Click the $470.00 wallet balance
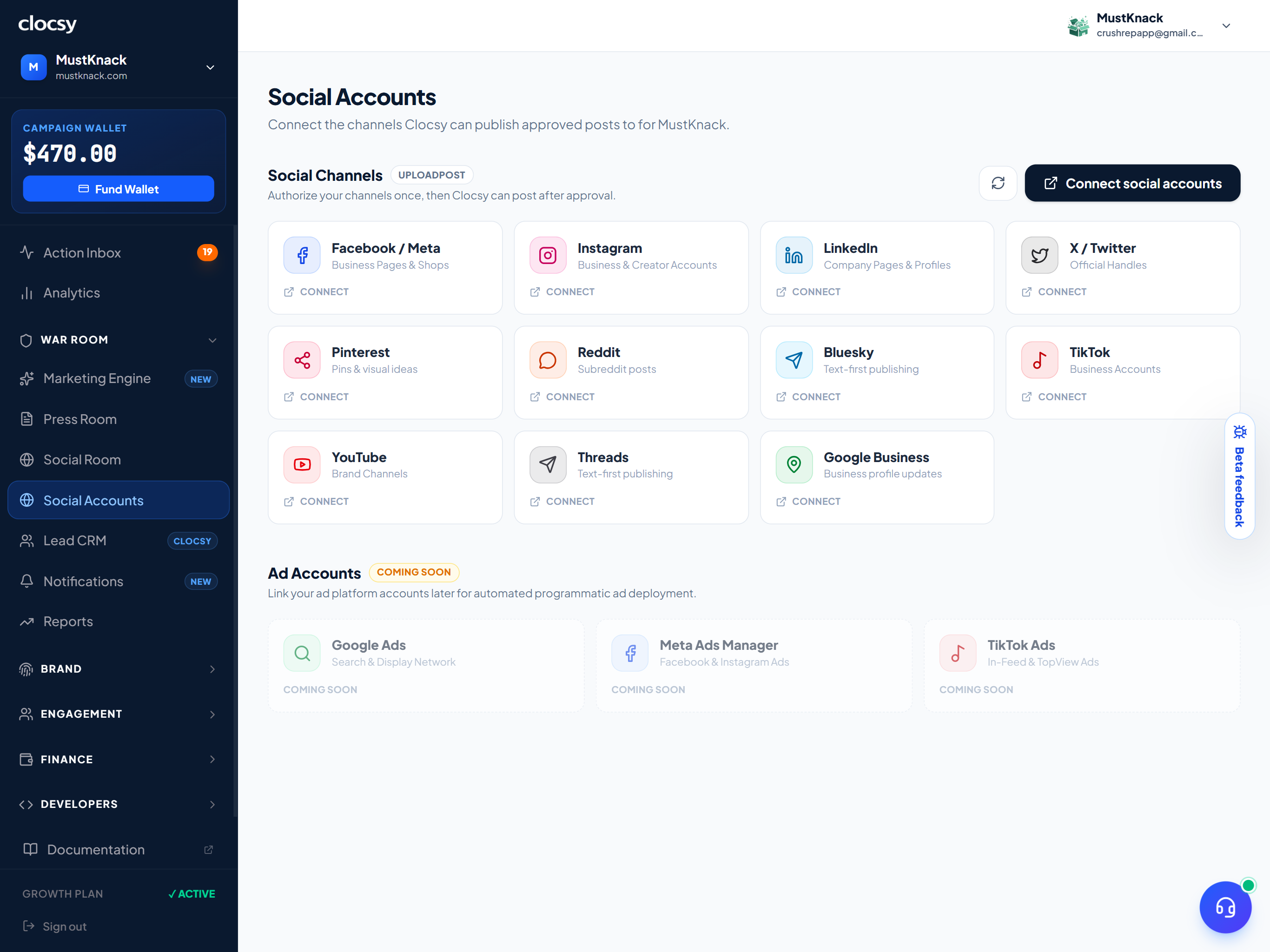This screenshot has width=1270, height=952. tap(70, 153)
